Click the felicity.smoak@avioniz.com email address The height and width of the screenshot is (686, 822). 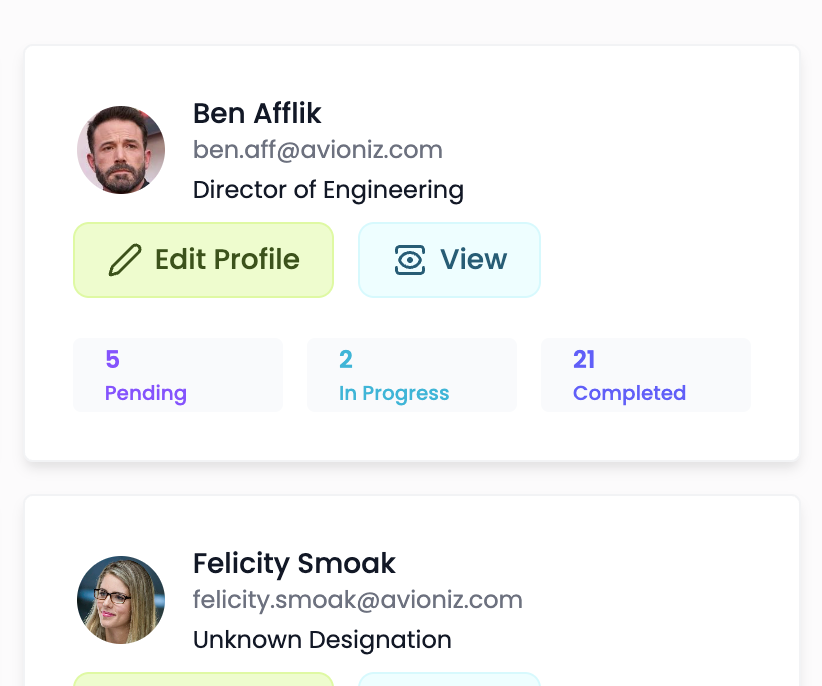(x=357, y=600)
